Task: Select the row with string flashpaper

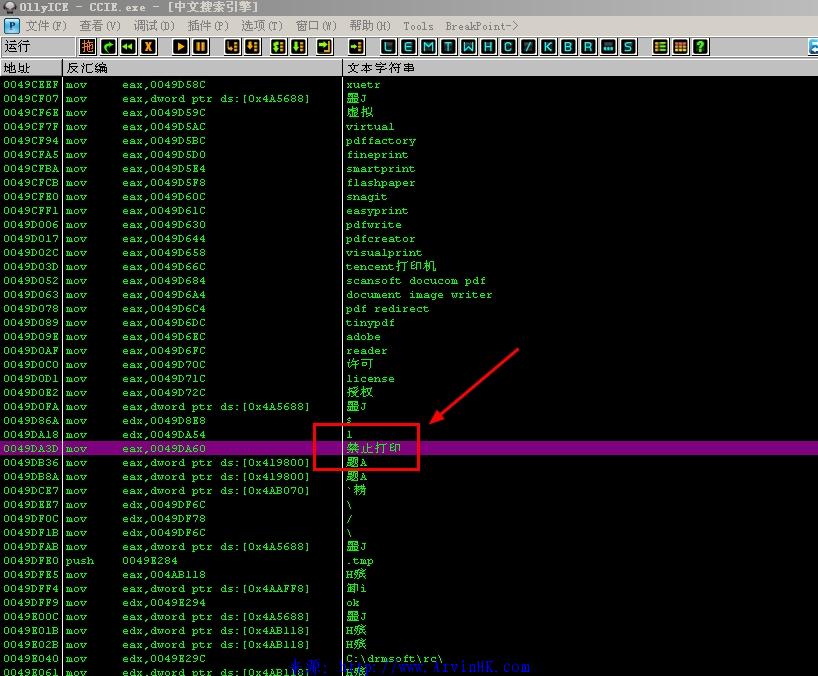Action: 409,183
